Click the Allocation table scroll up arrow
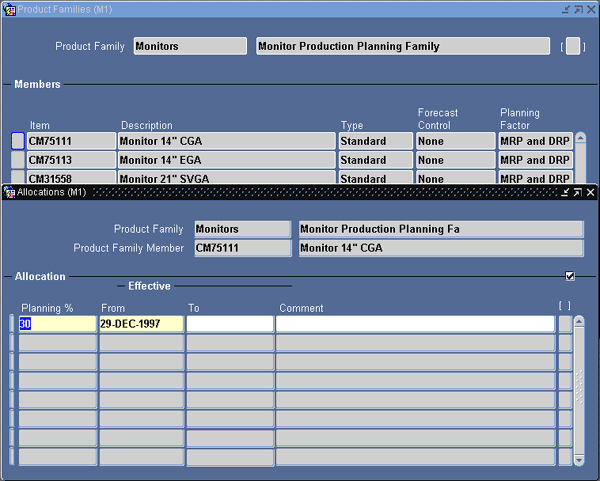Screen dimensions: 600x481 coord(579,321)
